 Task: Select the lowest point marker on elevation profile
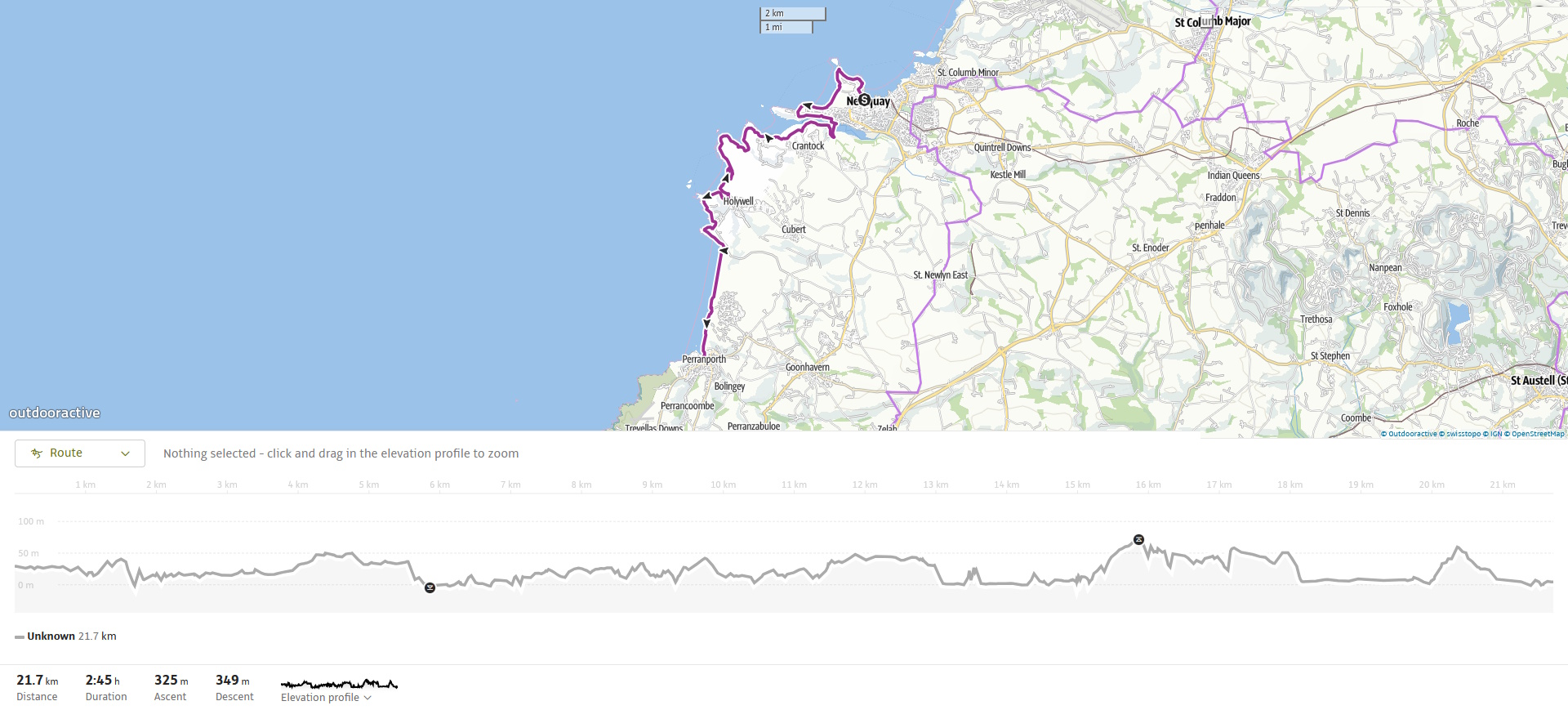(430, 587)
